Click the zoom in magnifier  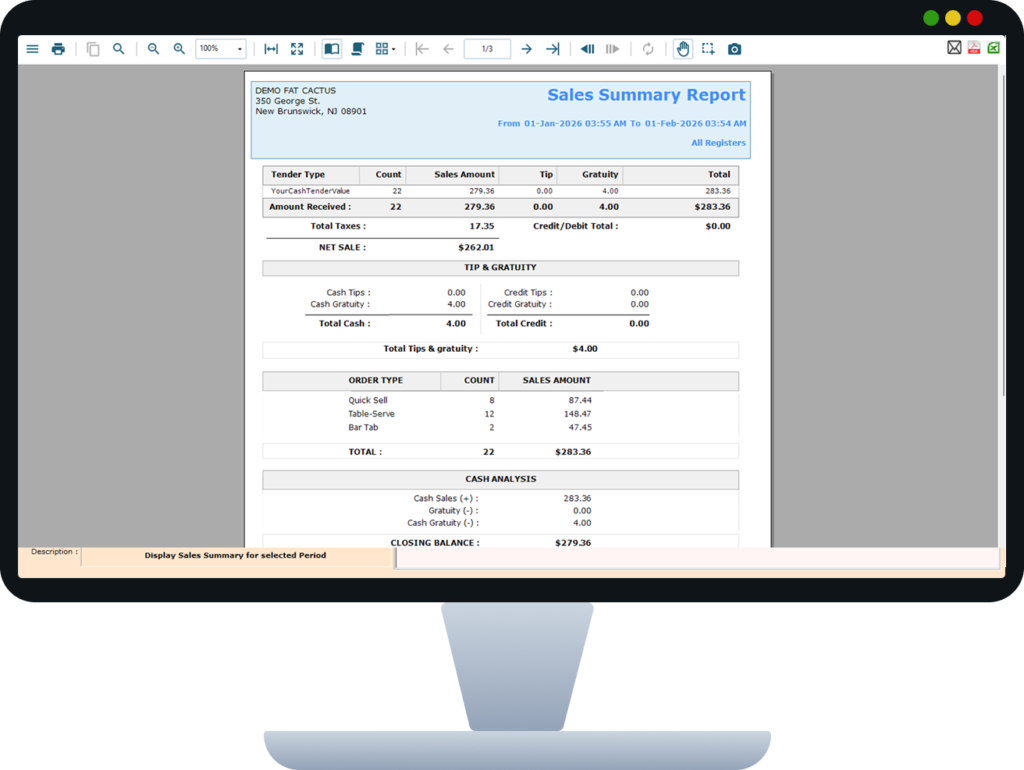pos(179,49)
